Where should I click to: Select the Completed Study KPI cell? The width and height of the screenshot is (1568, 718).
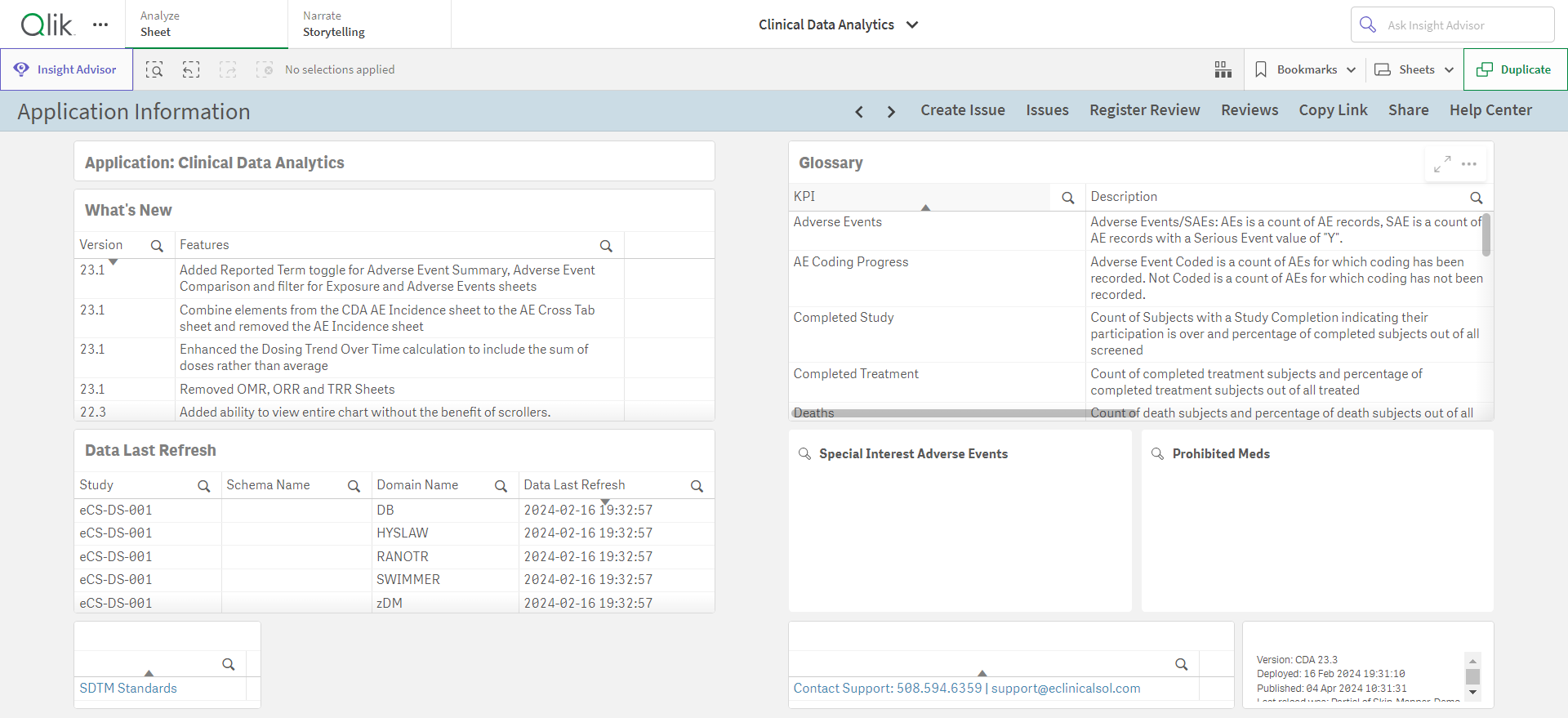click(937, 334)
